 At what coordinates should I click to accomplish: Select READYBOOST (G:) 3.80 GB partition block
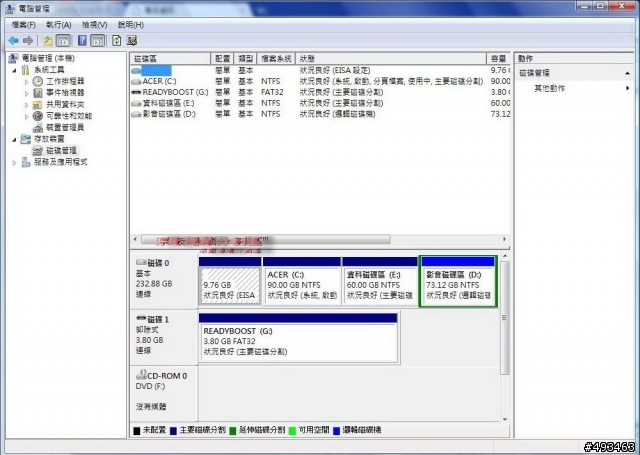pyautogui.click(x=298, y=338)
